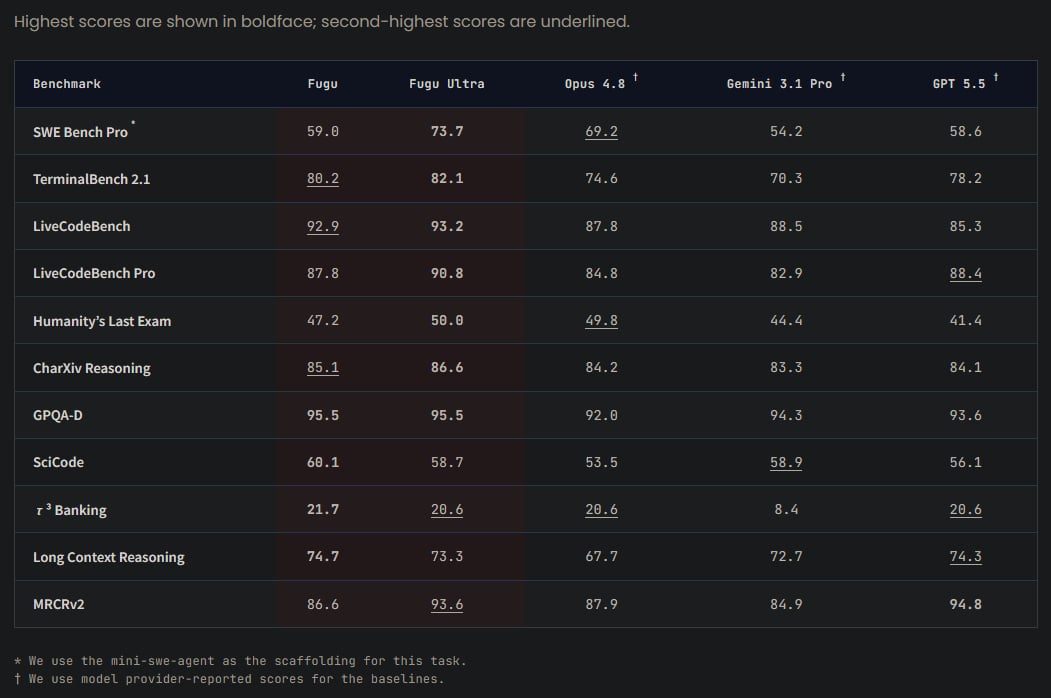This screenshot has width=1051, height=698.
Task: Click the Gemini 3.1 Pro column header
Action: coord(779,84)
